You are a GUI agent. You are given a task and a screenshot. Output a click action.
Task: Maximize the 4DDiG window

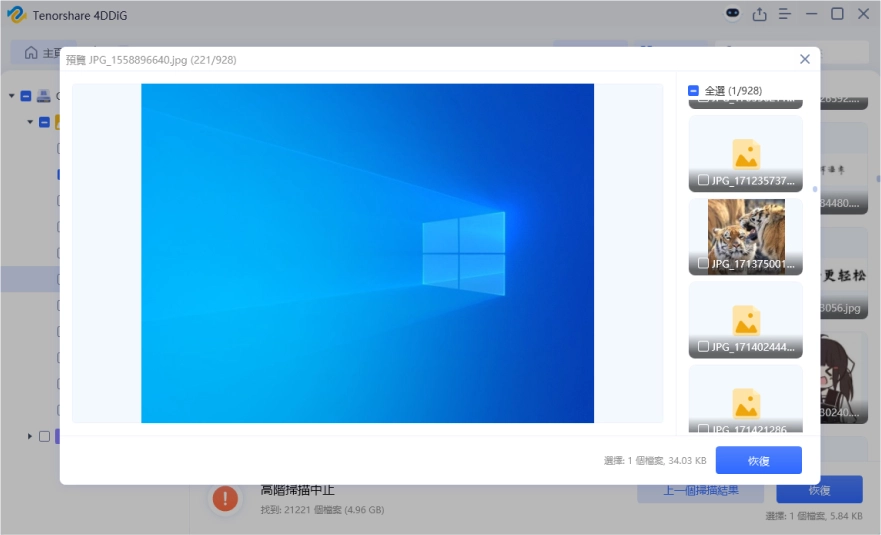pyautogui.click(x=837, y=13)
